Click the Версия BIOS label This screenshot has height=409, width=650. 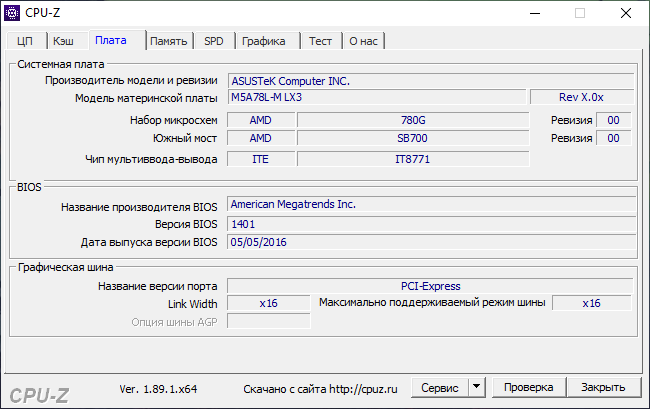186,224
